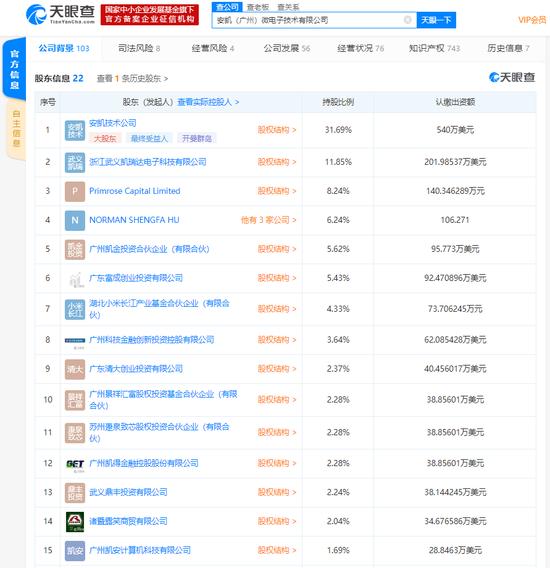
Task: Click the Primrose Capital Limited P avatar
Action: 75,191
